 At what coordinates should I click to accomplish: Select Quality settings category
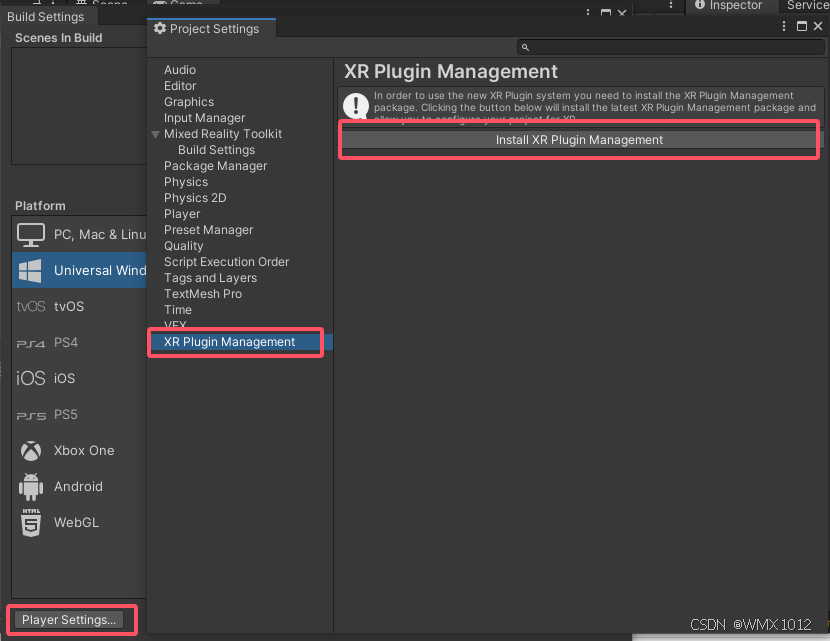[184, 246]
